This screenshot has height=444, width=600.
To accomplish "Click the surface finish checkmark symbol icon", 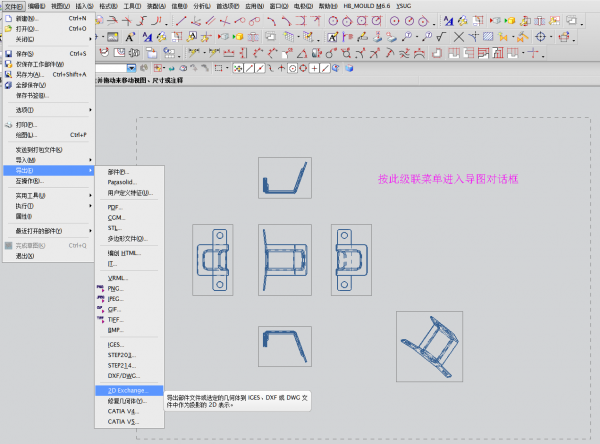I will (442, 37).
